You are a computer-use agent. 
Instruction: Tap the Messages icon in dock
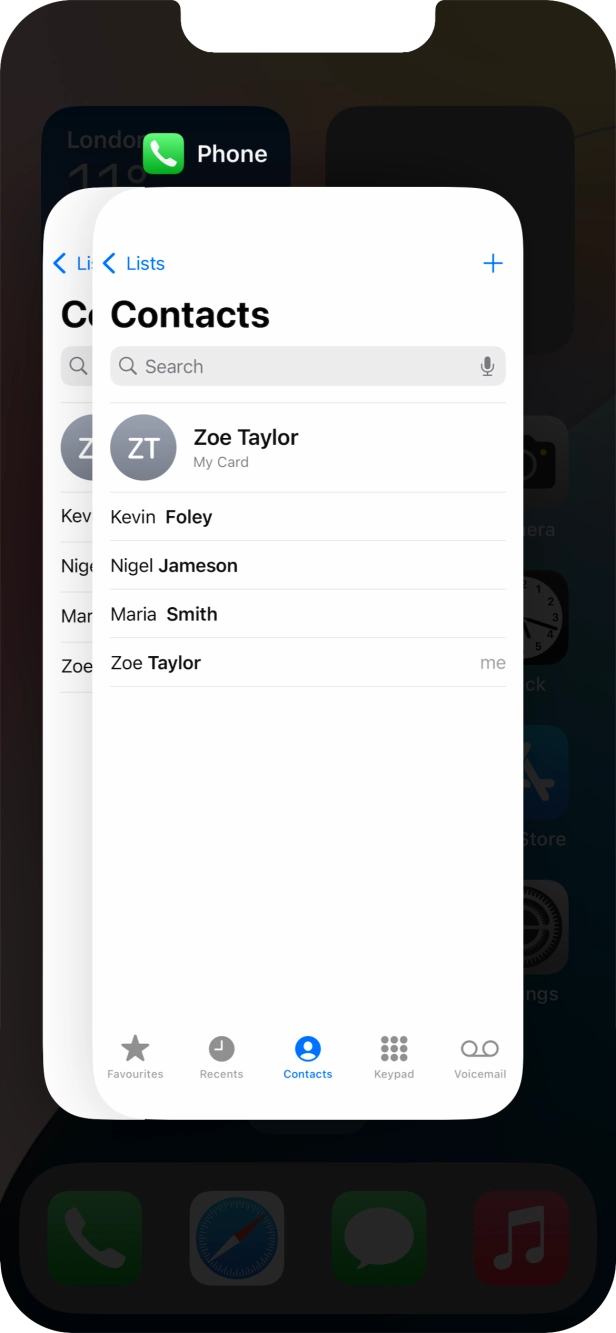[379, 1238]
